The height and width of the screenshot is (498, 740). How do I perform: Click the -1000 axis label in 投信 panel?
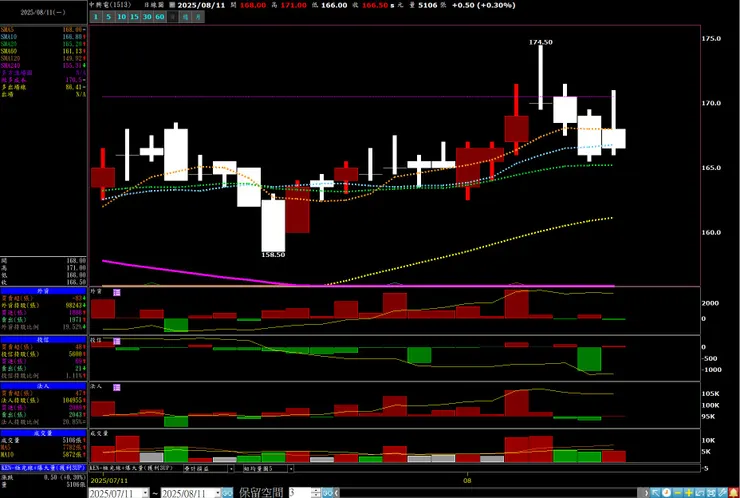pyautogui.click(x=711, y=370)
